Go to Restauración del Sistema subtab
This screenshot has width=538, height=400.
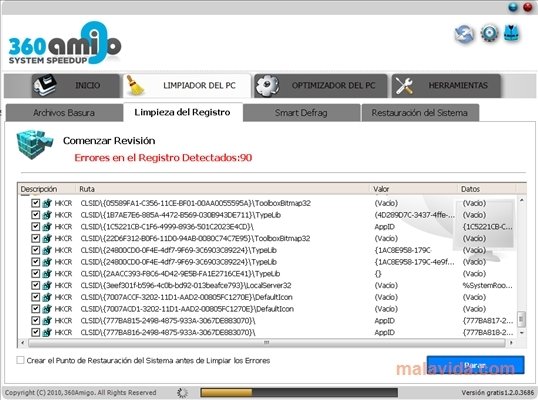click(x=420, y=113)
